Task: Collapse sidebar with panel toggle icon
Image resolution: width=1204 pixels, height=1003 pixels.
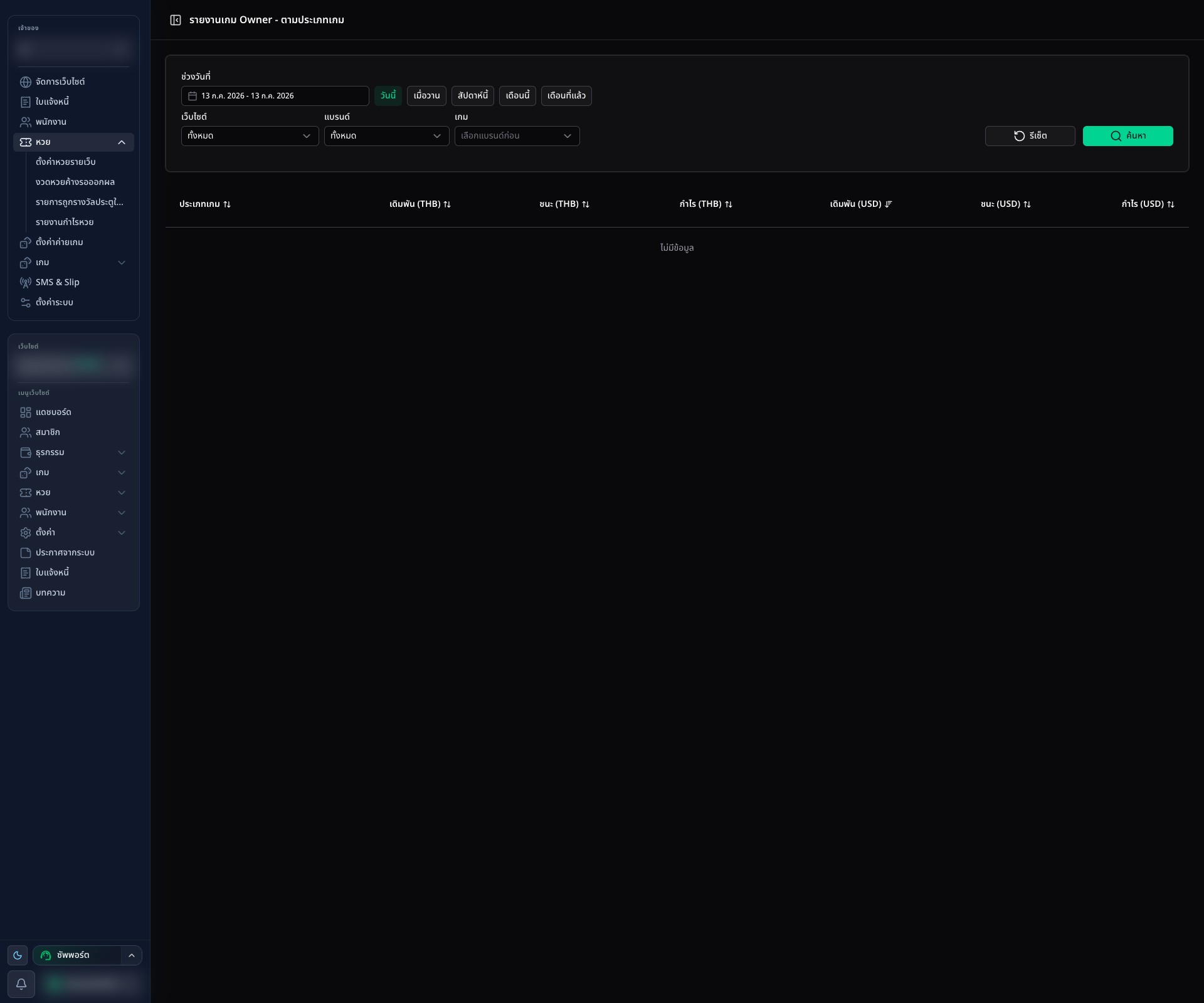Action: (176, 20)
